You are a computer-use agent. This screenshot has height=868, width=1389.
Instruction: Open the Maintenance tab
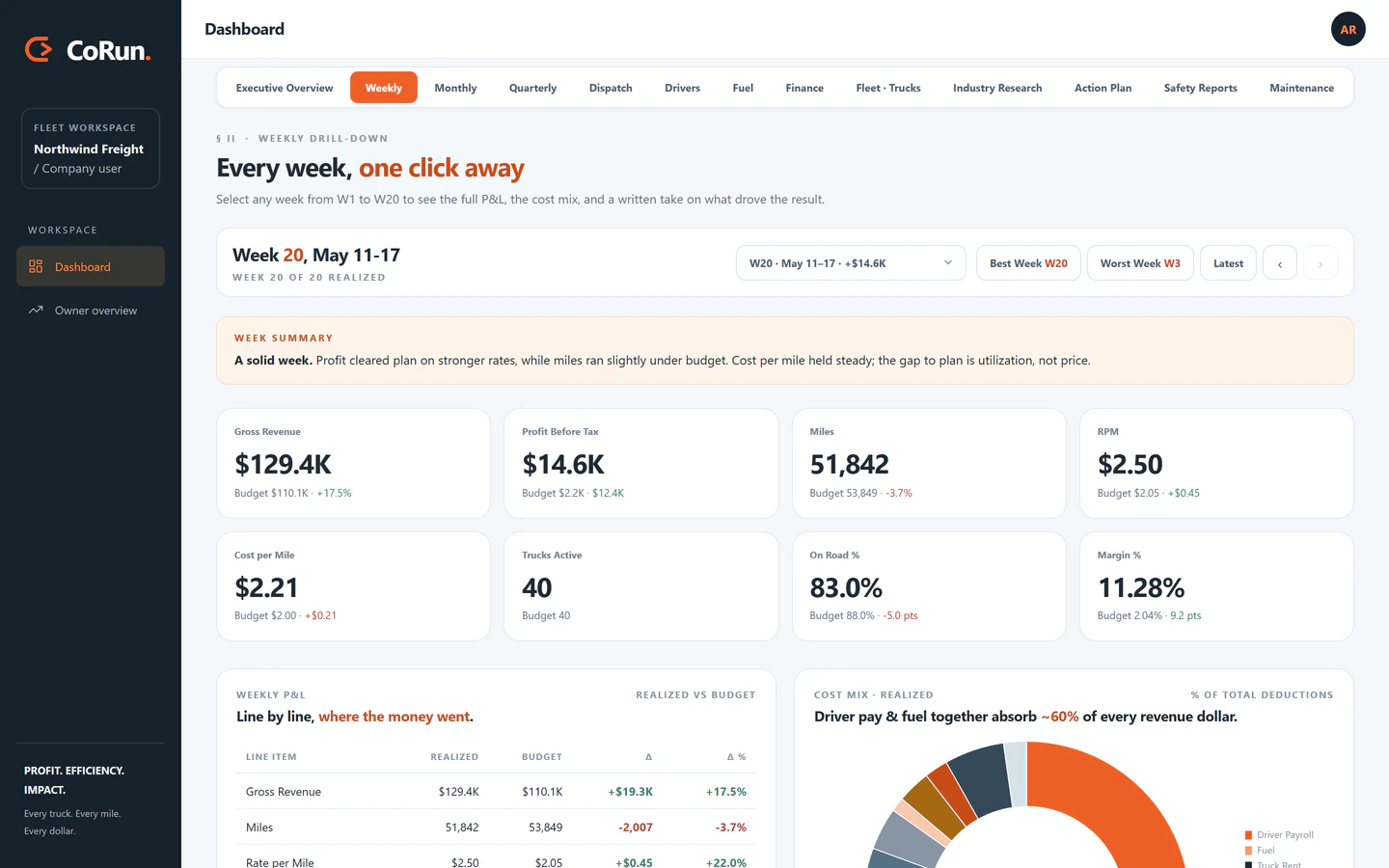(x=1301, y=88)
